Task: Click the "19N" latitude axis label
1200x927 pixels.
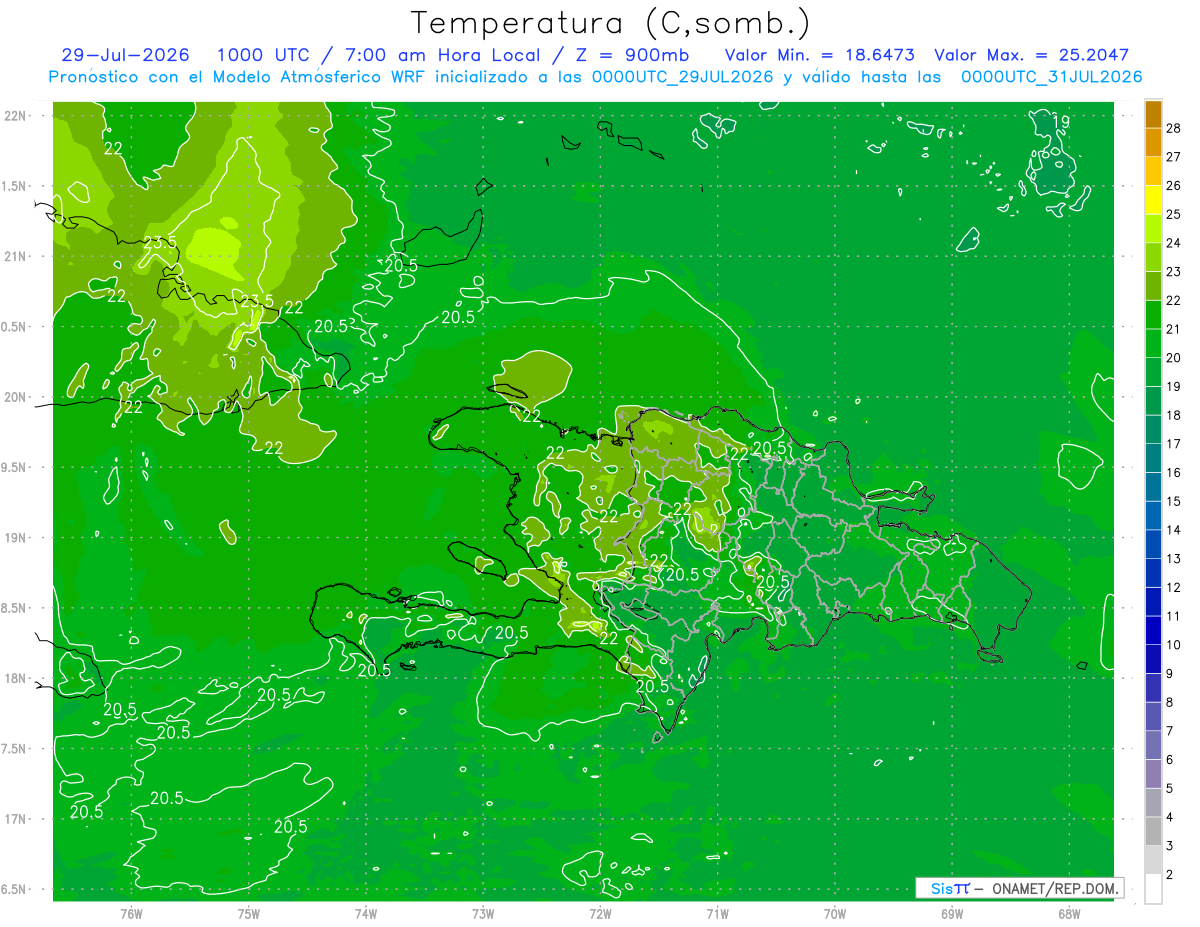Action: click(15, 538)
